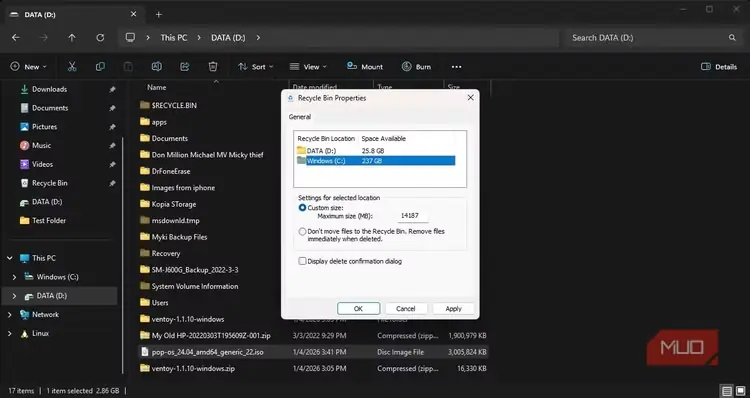Select the $RECYCLE.BIN folder

pyautogui.click(x=174, y=105)
